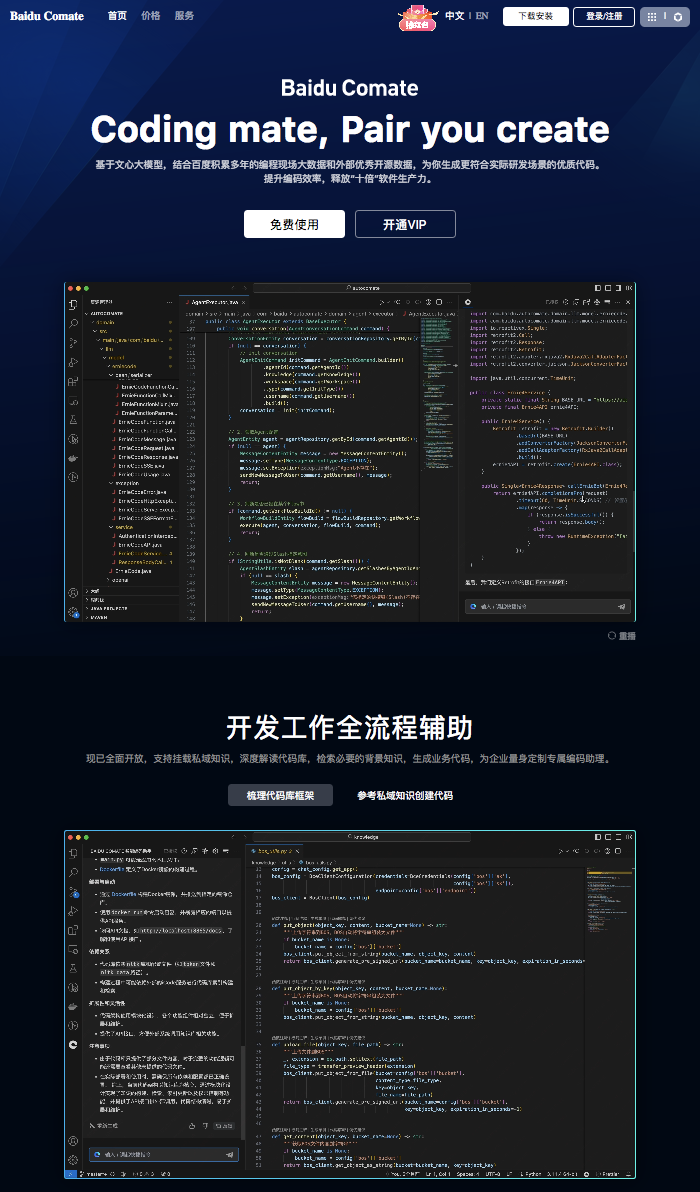Click Testing flask icon in second demo
Viewport: 700px width, 1192px height.
click(74, 968)
